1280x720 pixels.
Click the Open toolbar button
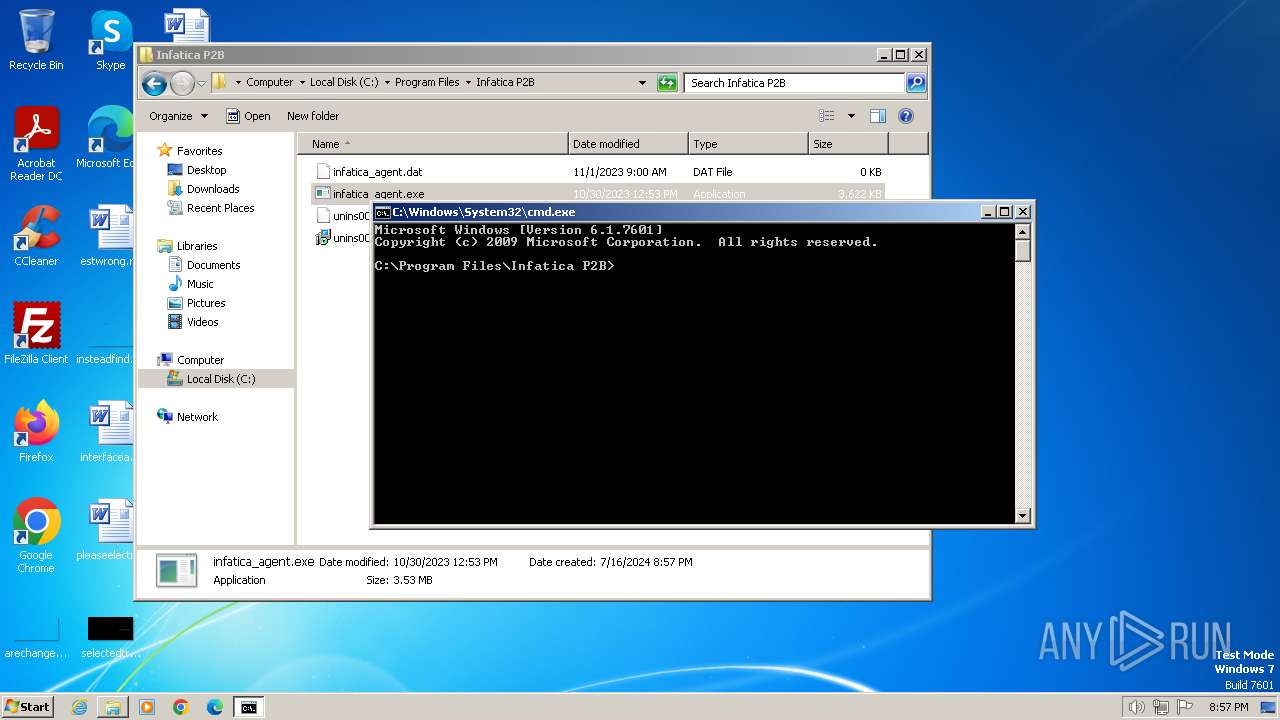pos(248,116)
